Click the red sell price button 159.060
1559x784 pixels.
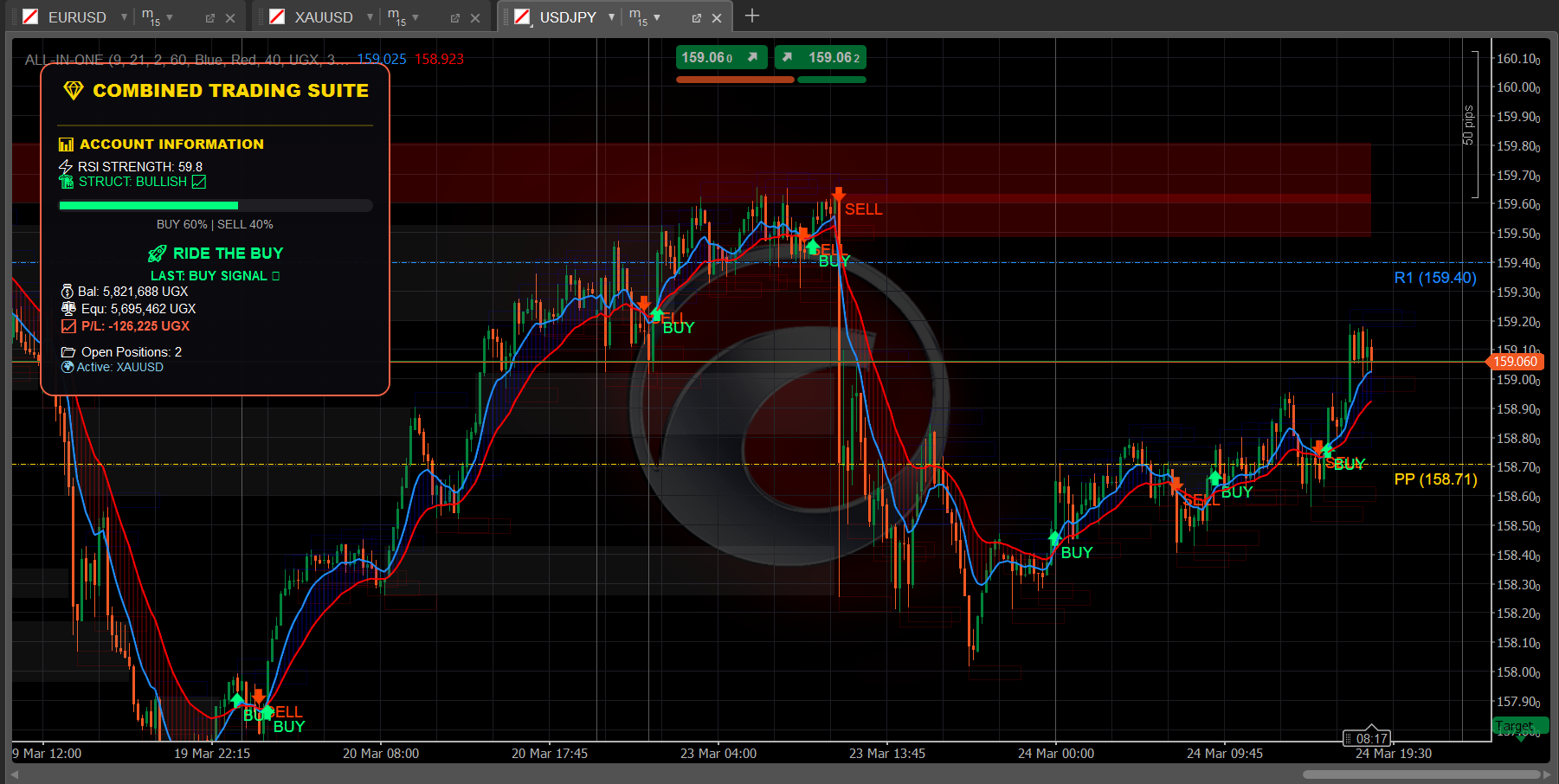(720, 58)
